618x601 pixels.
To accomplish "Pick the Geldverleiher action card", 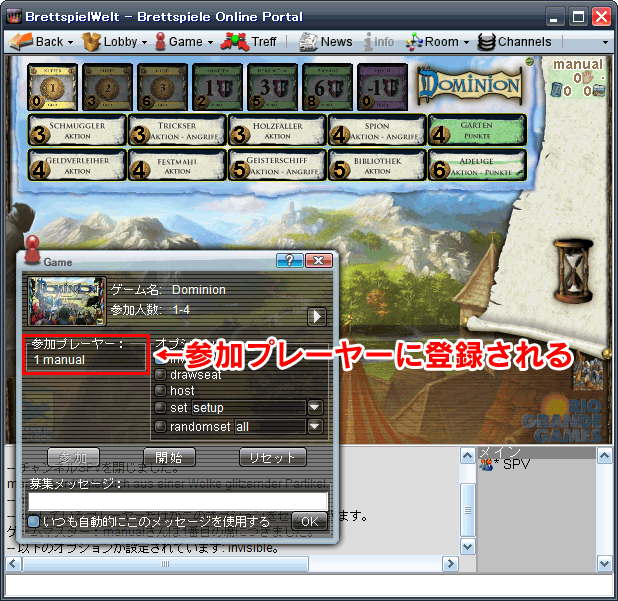I will coord(77,165).
